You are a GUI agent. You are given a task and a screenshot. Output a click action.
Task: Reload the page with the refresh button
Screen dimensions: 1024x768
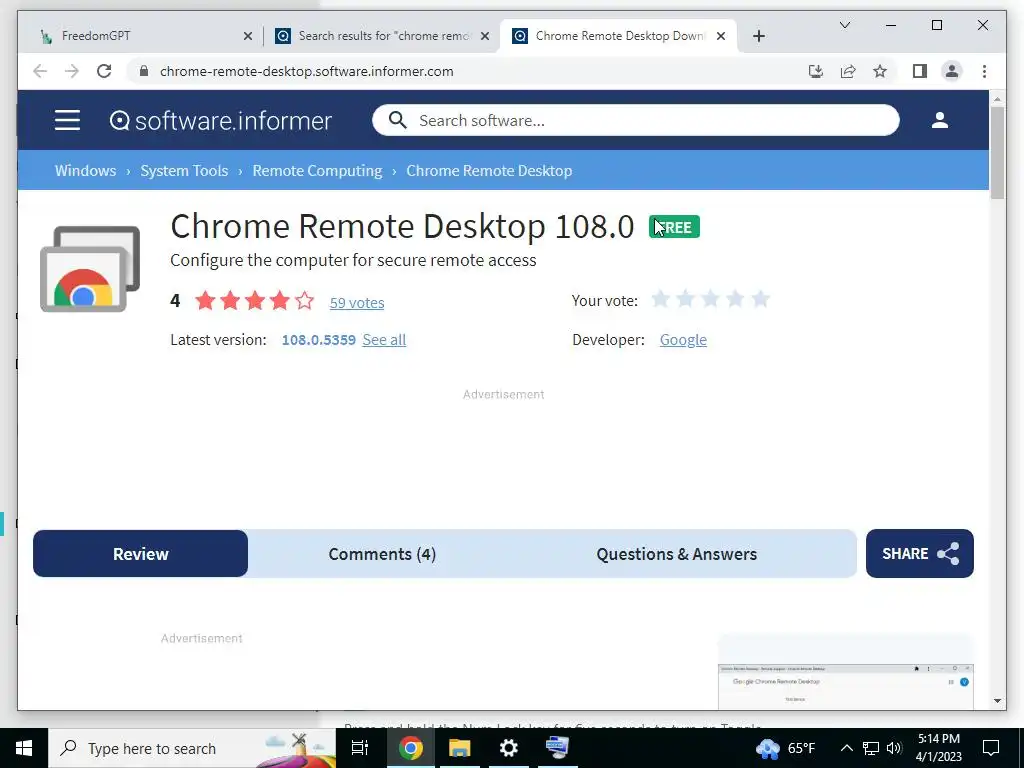tap(104, 71)
